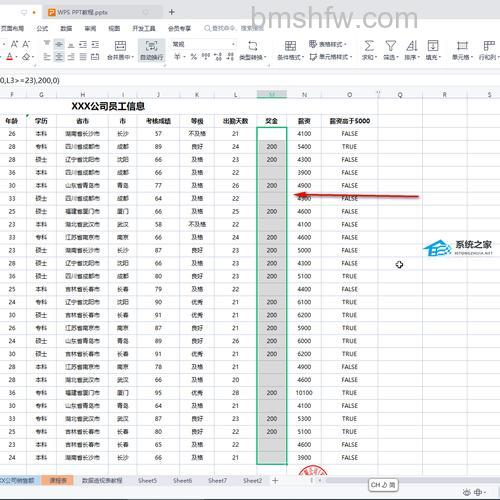
Task: Apply percent style to cells
Action: coord(193,57)
